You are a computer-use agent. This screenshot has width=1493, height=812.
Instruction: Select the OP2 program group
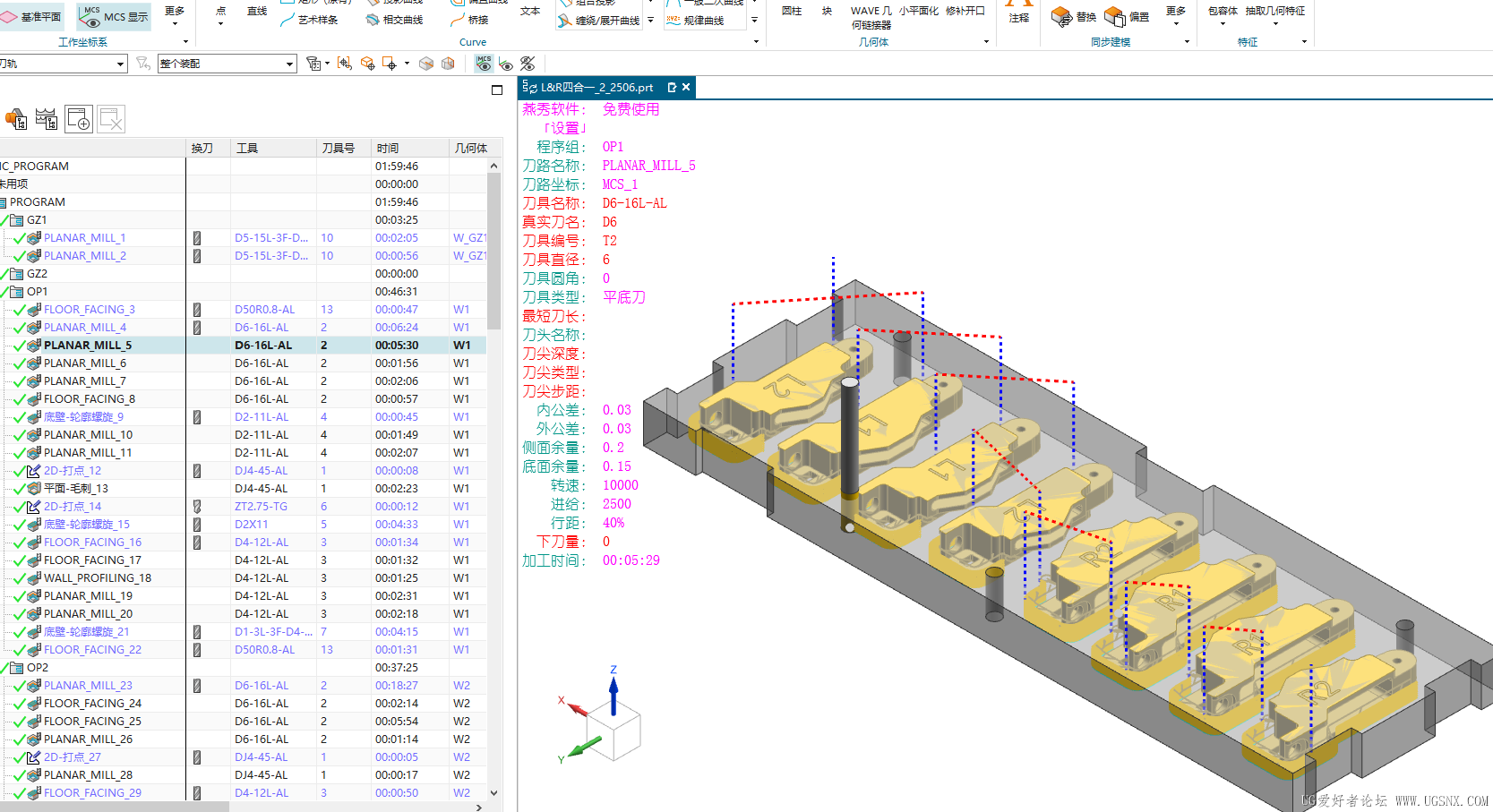[x=38, y=668]
